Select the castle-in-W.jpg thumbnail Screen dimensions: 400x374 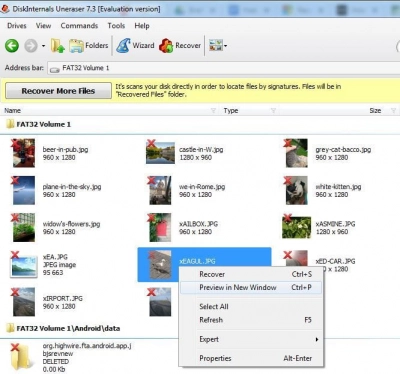[x=160, y=153]
